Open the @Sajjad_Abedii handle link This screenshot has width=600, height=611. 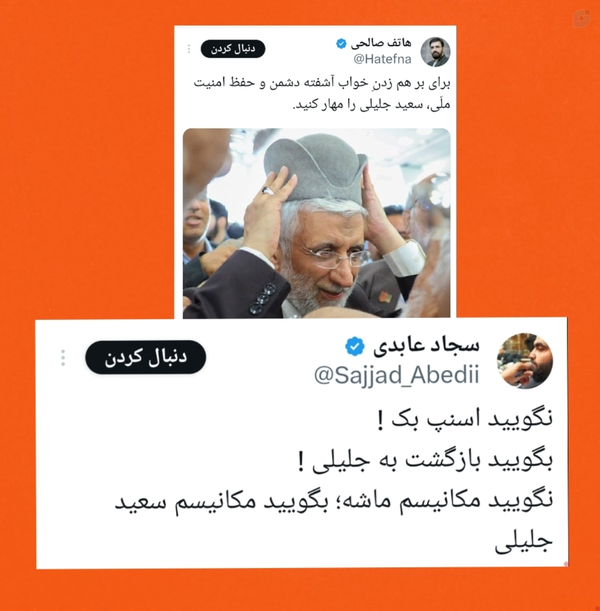point(396,375)
